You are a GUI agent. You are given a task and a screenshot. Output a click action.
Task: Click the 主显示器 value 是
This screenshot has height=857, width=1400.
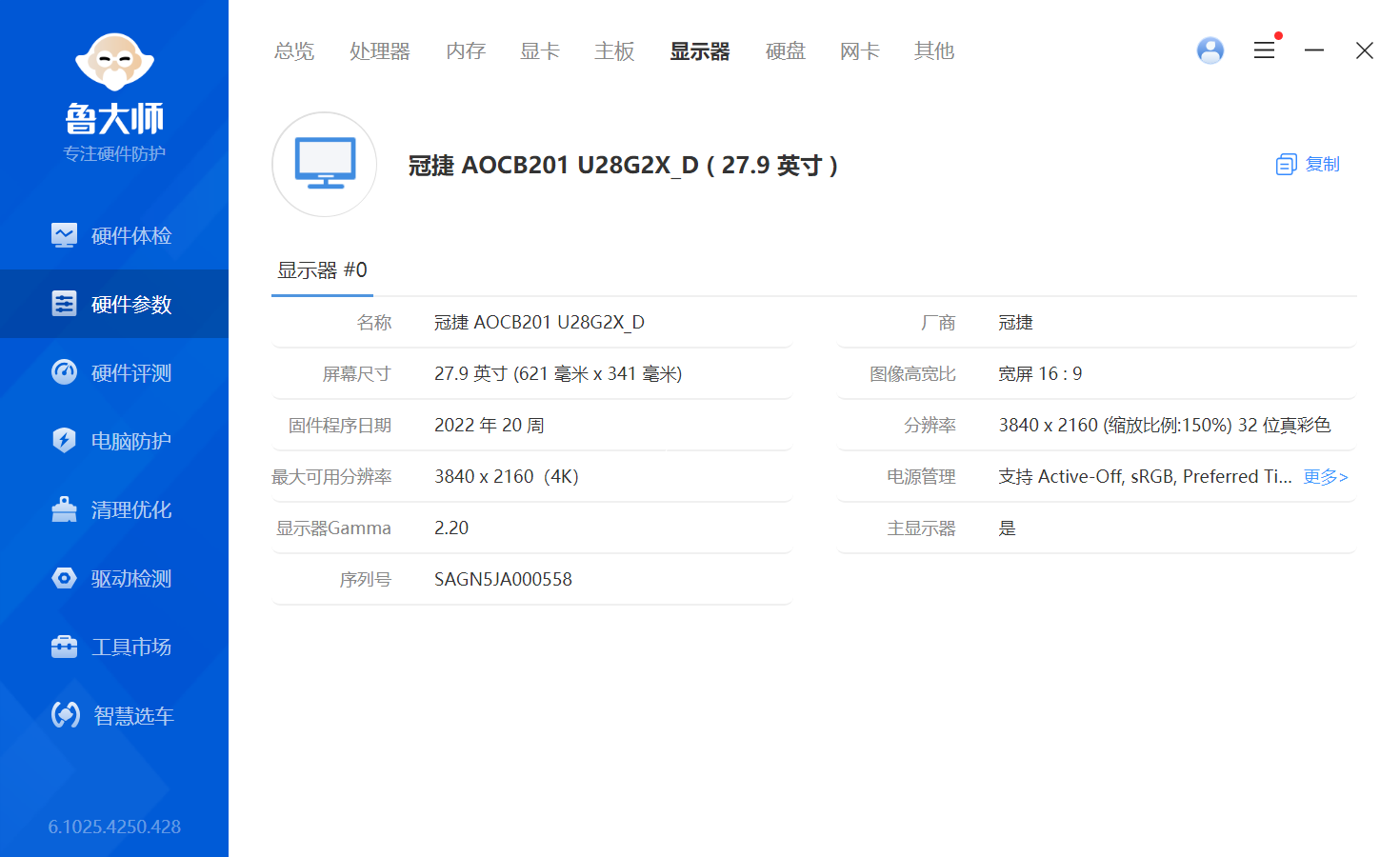point(1007,528)
